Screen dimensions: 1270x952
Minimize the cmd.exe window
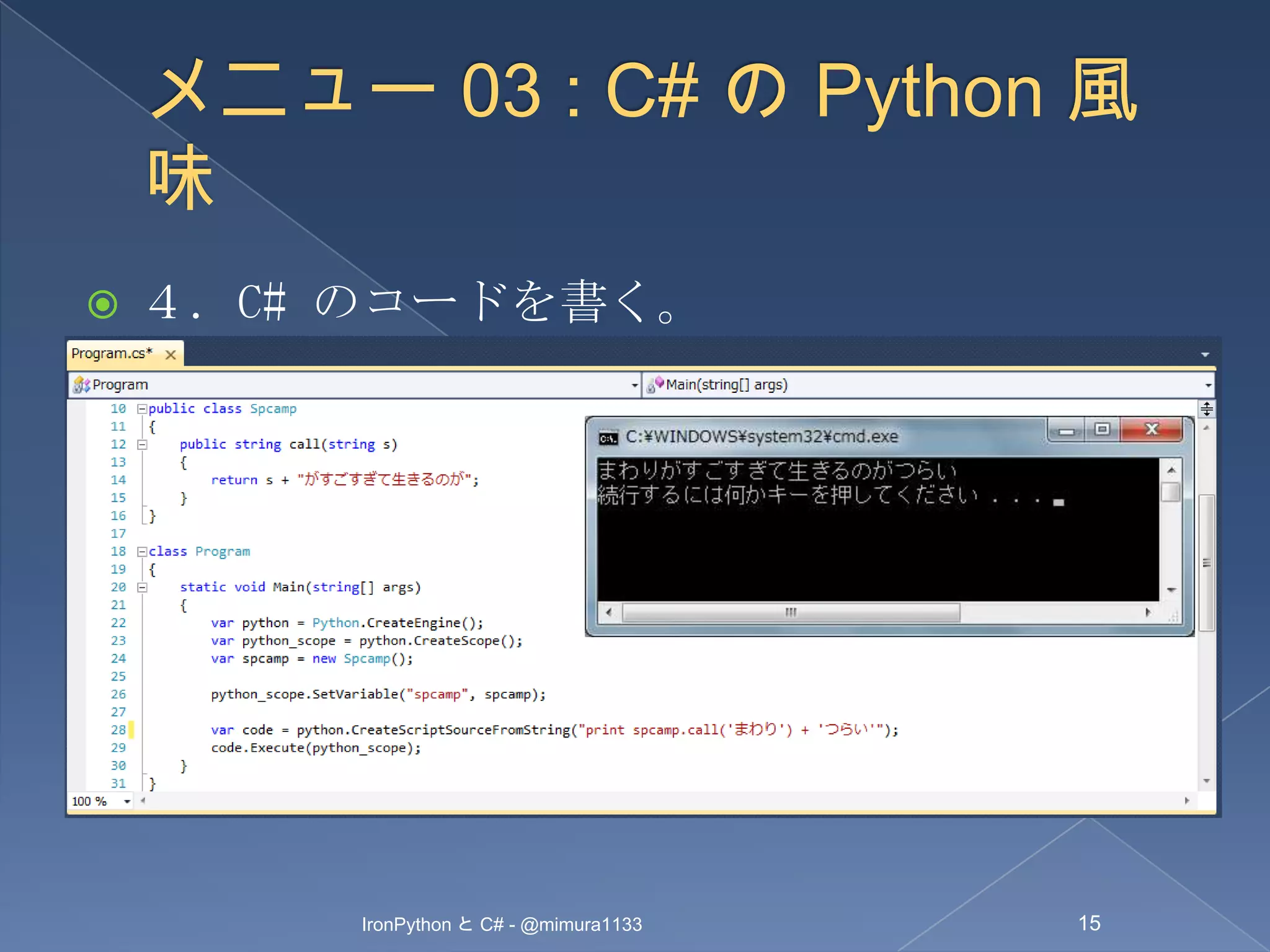coord(1067,430)
